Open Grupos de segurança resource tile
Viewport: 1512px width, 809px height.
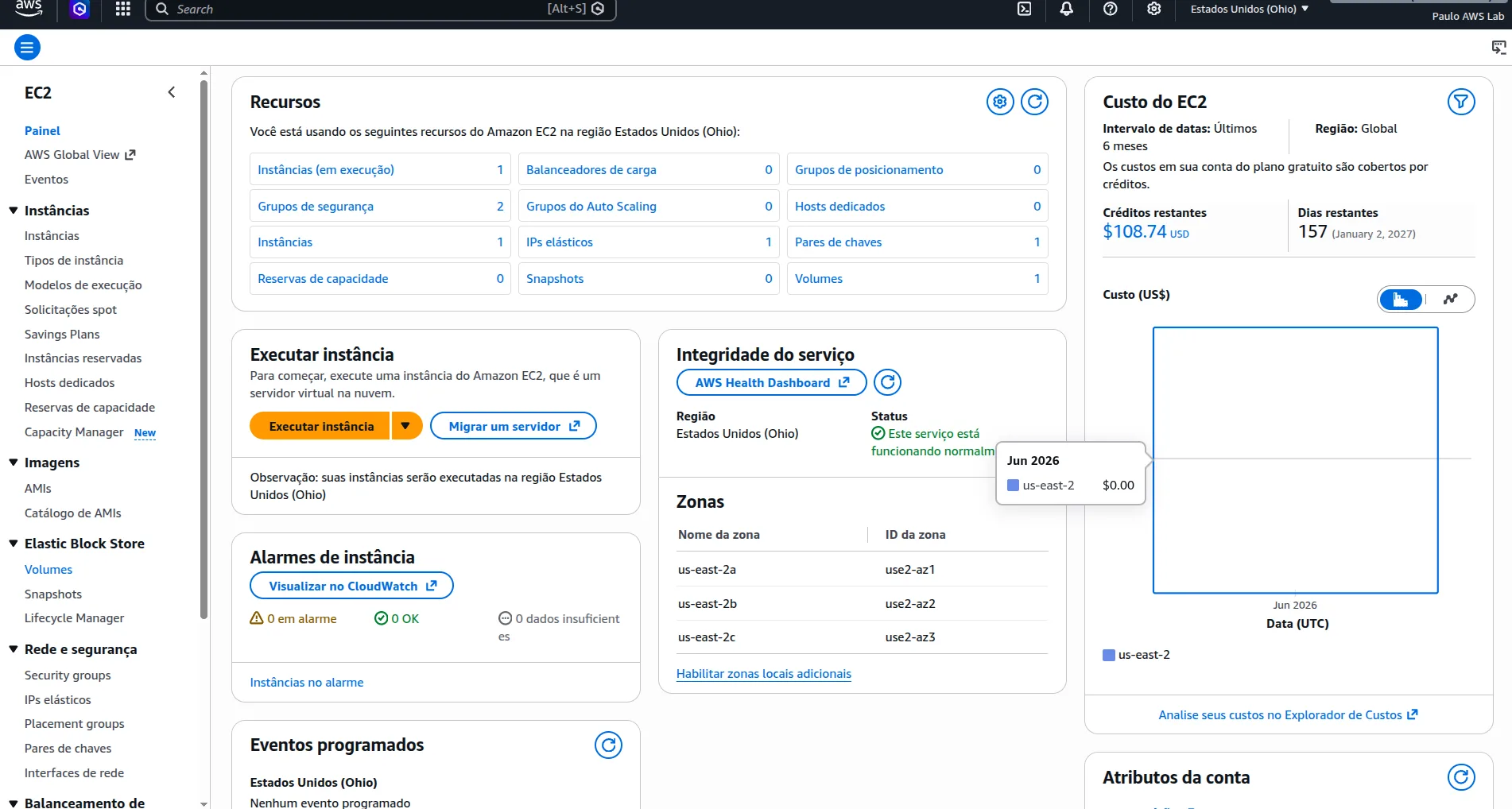[x=380, y=206]
